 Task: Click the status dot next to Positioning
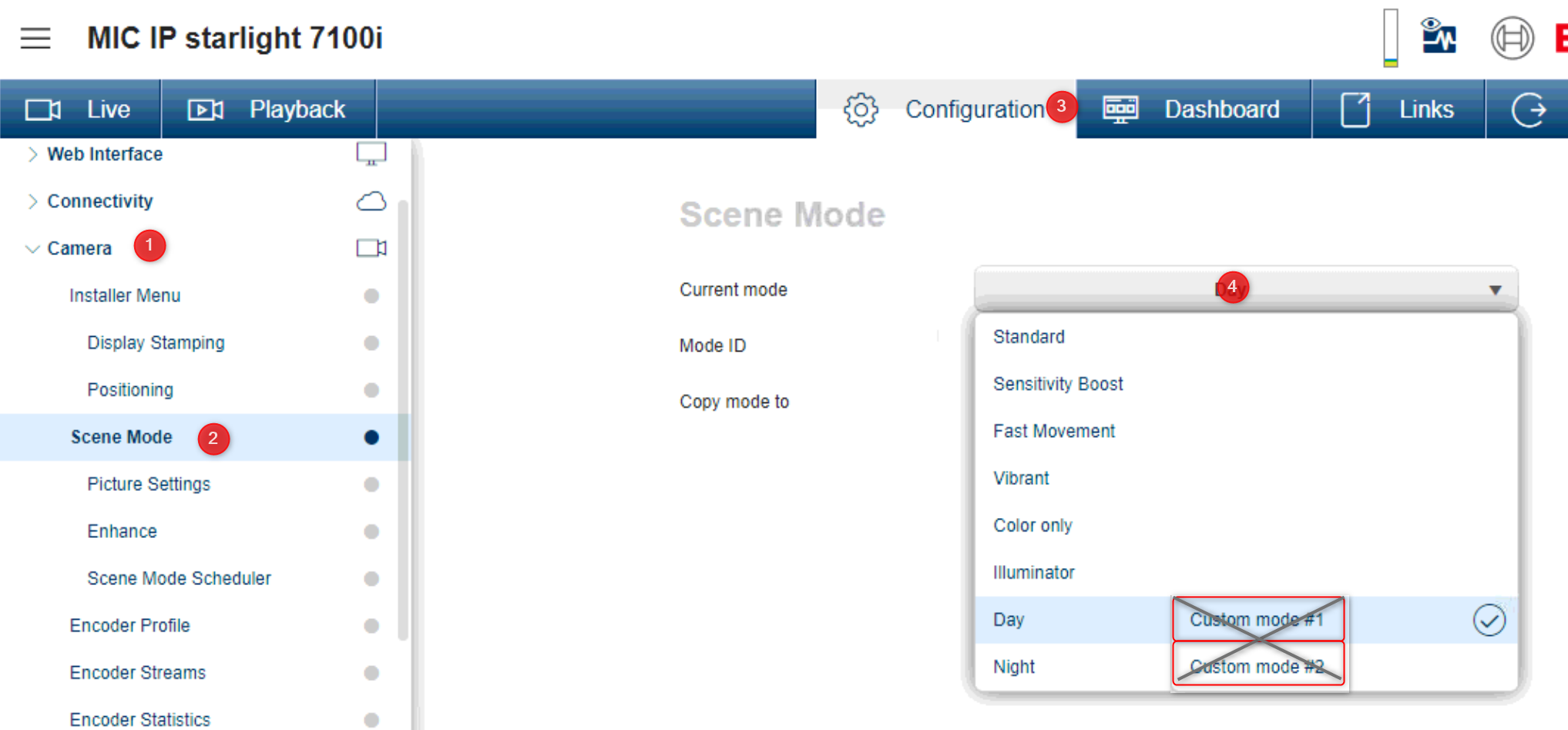tap(371, 390)
